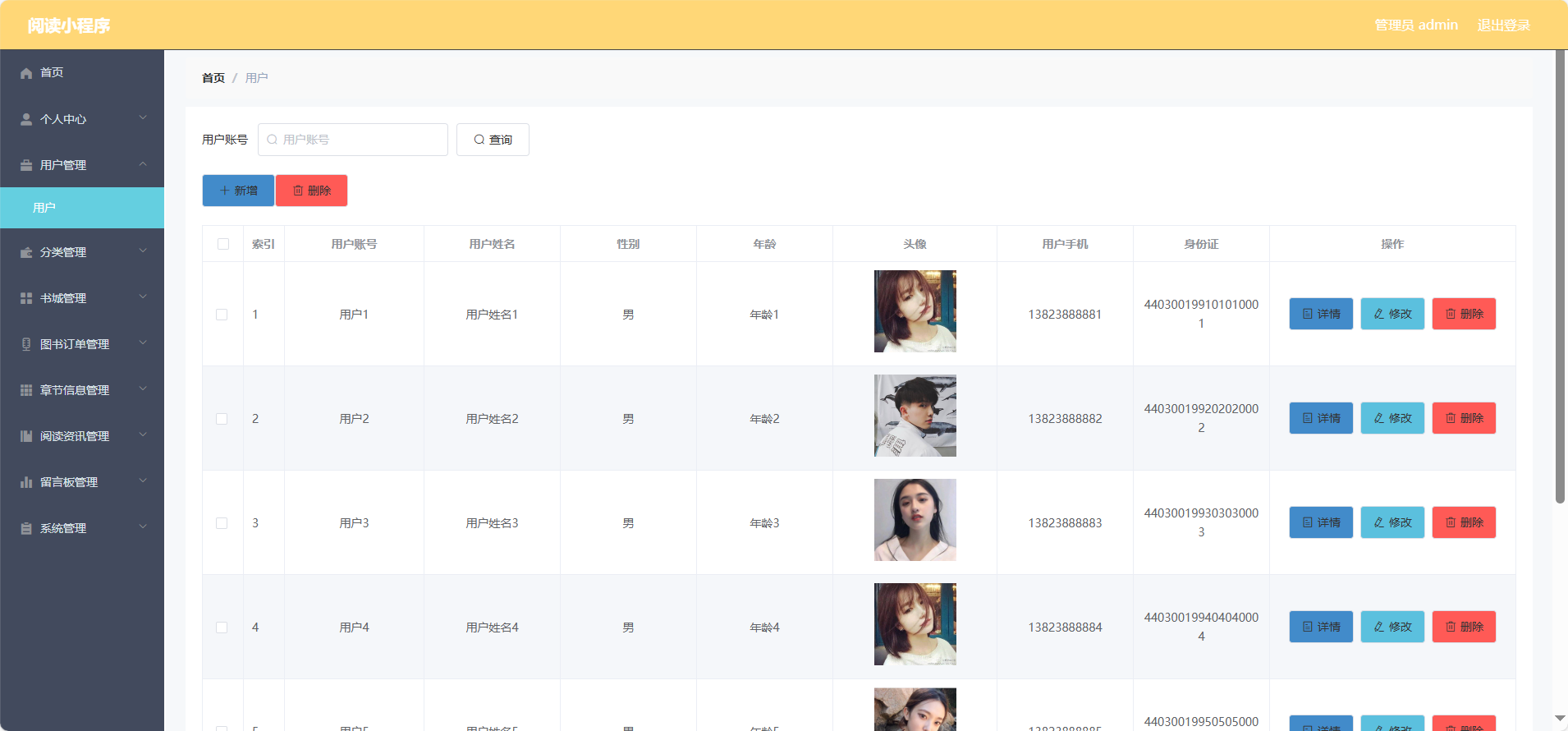1568x731 pixels.
Task: Open avatar thumbnail for 用户3
Action: (x=915, y=520)
